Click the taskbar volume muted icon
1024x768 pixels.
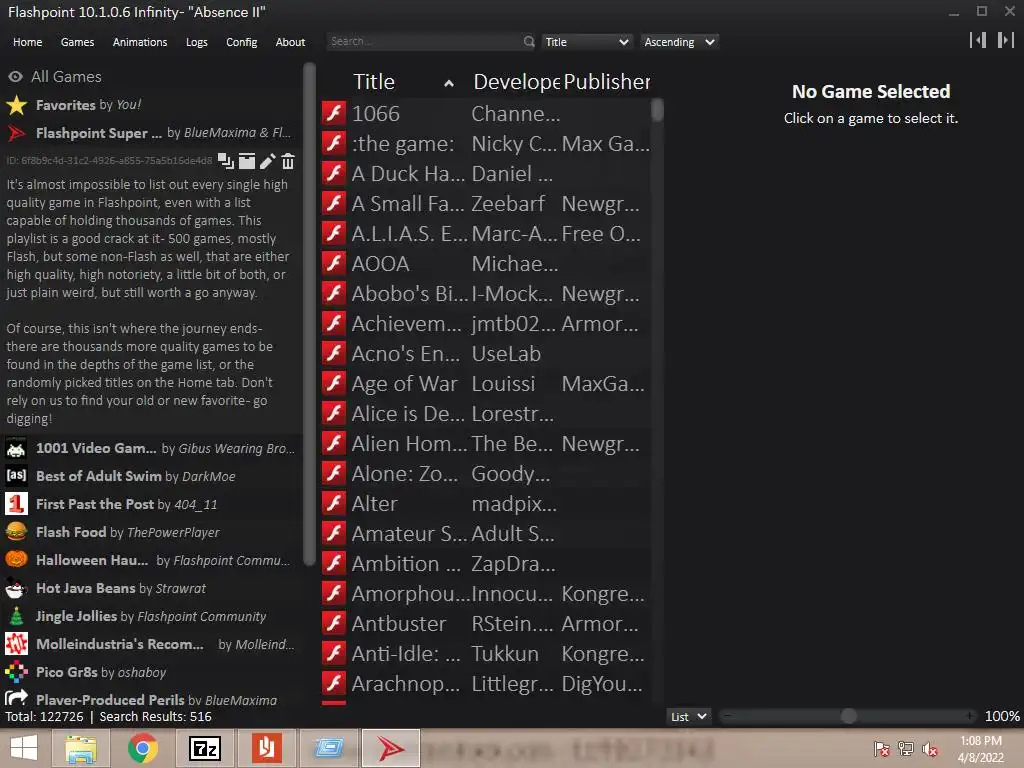(x=929, y=749)
